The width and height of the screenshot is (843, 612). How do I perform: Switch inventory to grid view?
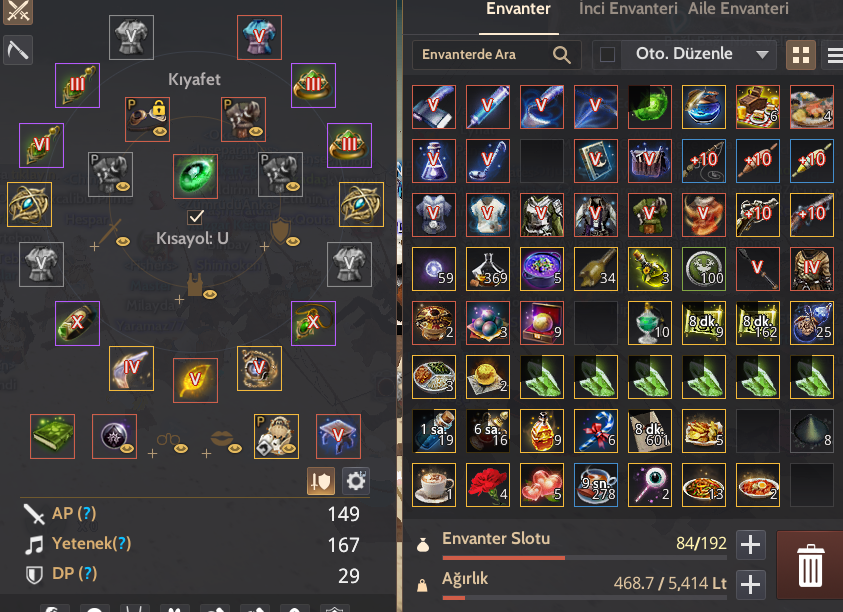801,55
